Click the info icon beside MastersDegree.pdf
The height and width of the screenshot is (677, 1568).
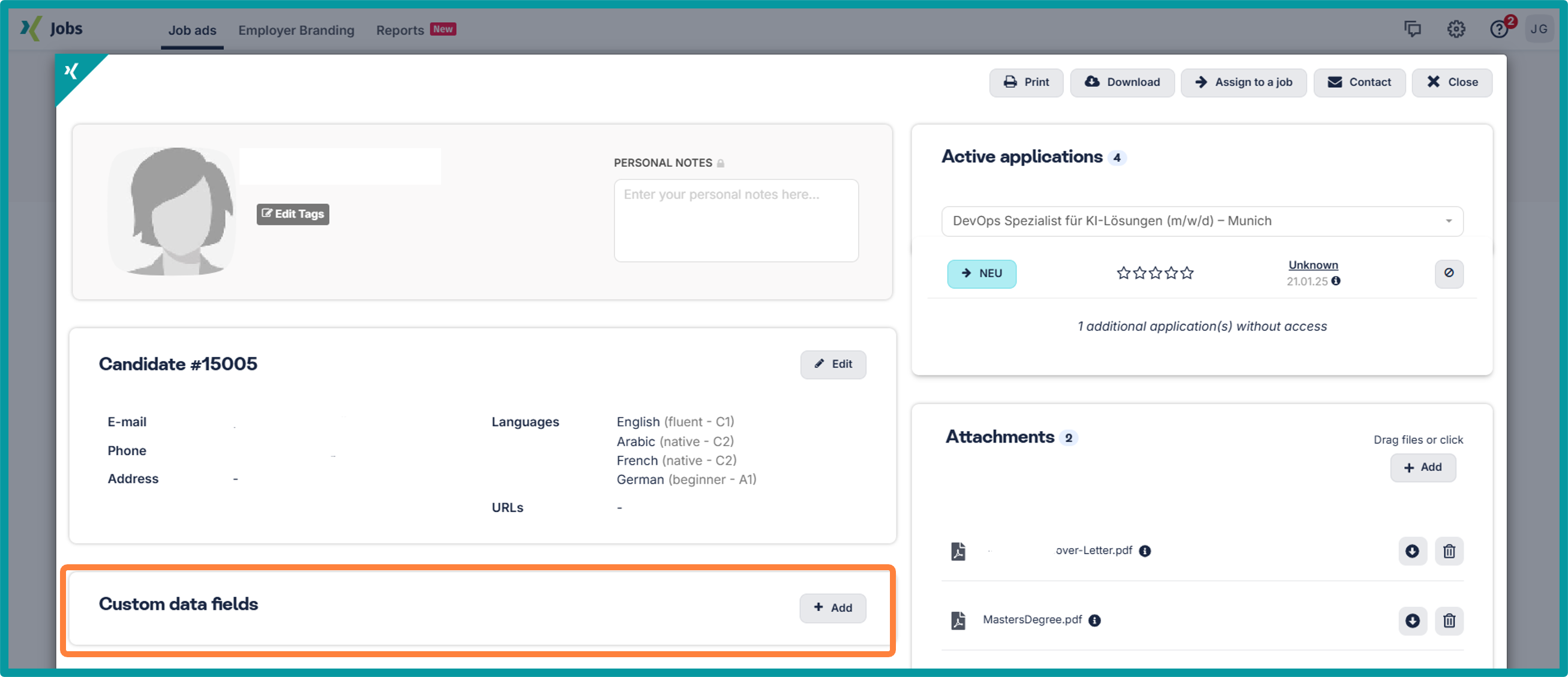1095,621
